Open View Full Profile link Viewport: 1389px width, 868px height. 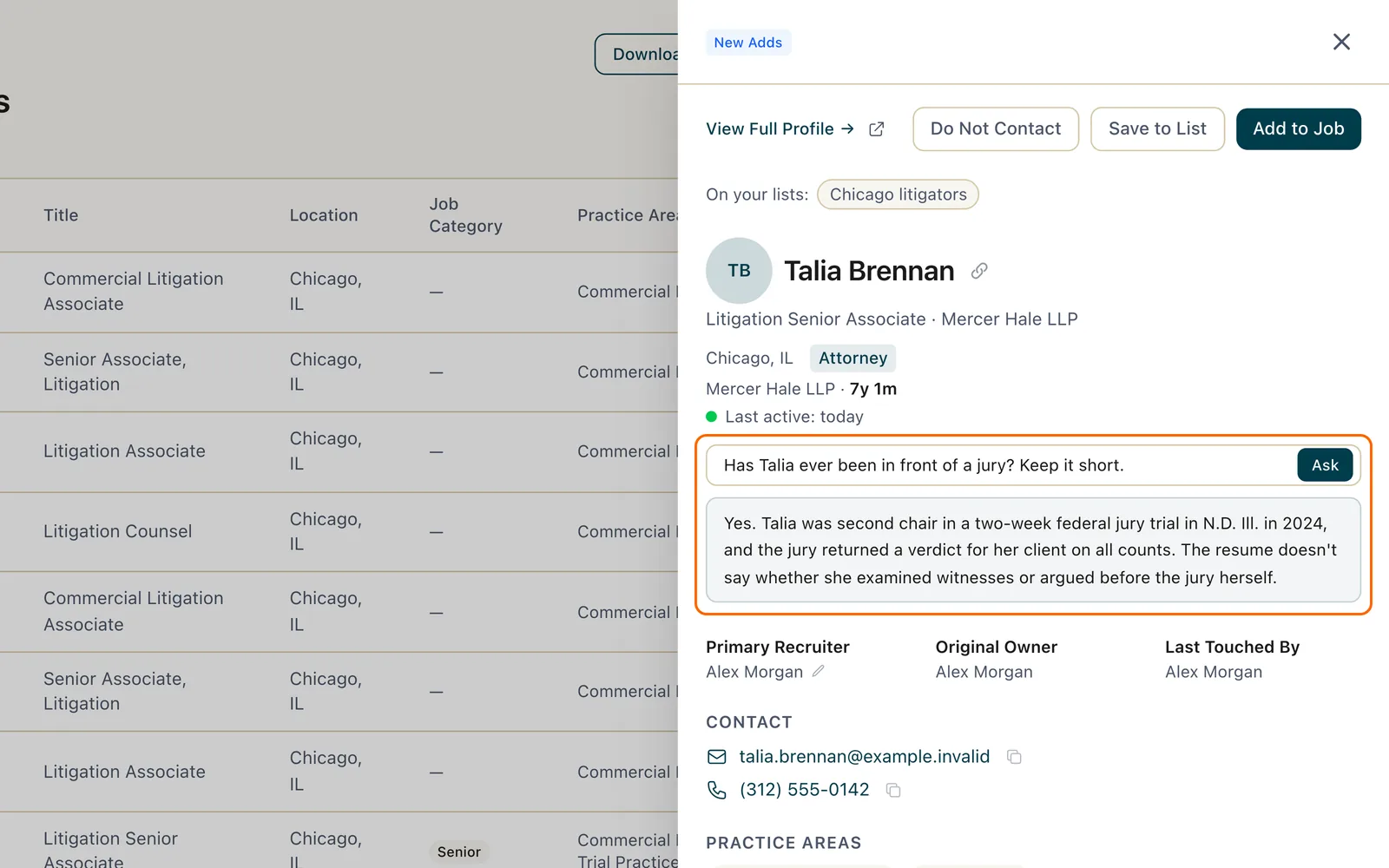pyautogui.click(x=780, y=129)
